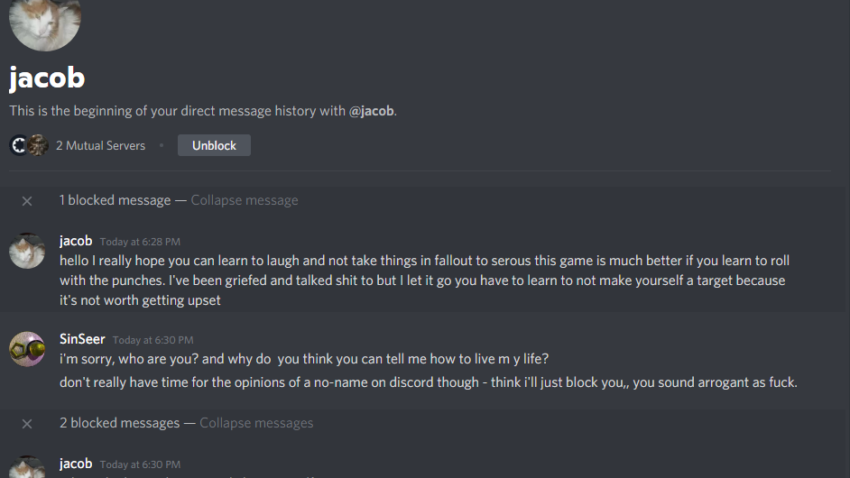The image size is (850, 478).
Task: Open the second mutual server icon
Action: [x=38, y=145]
